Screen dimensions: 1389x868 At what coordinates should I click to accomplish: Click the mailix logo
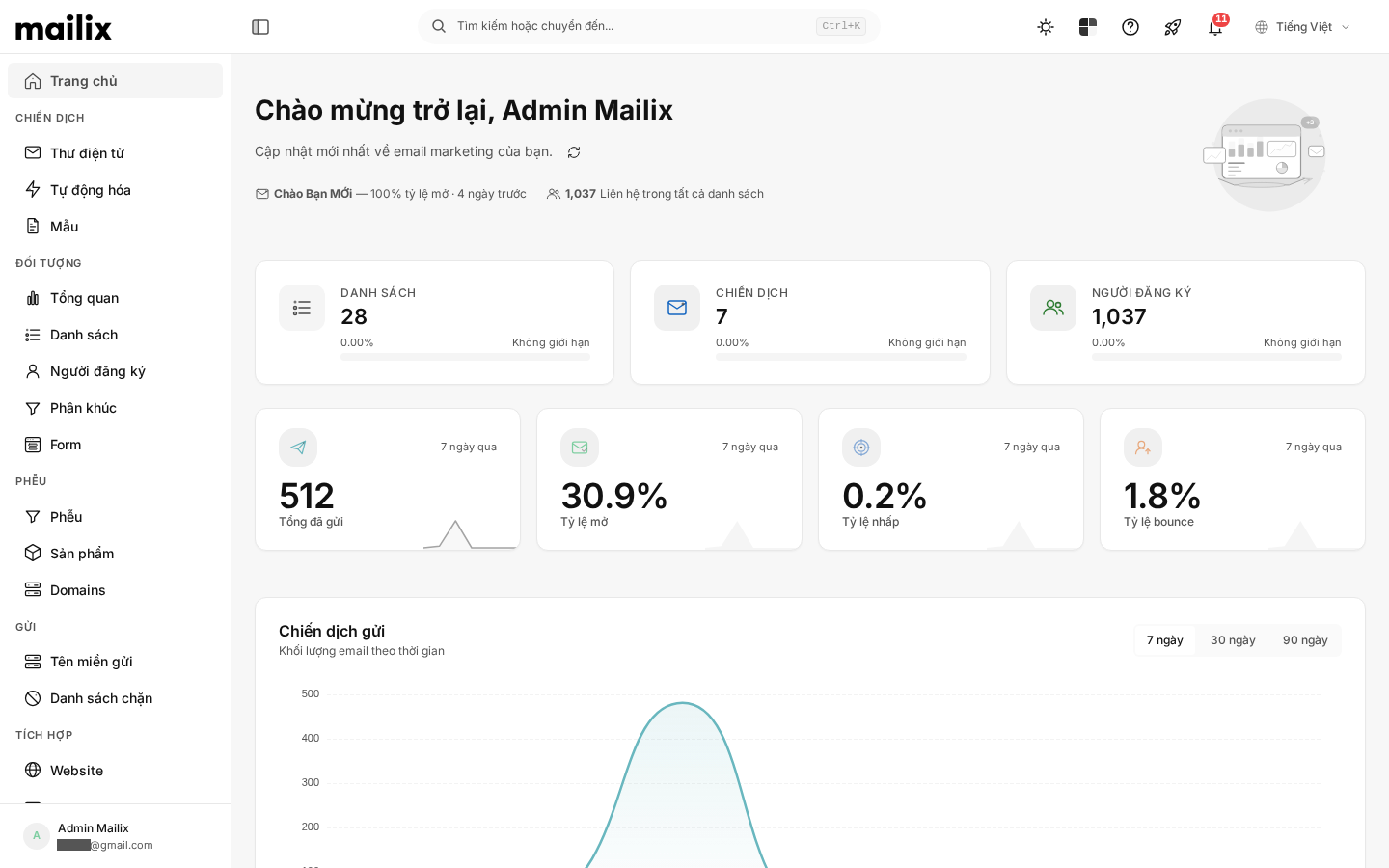pyautogui.click(x=64, y=27)
